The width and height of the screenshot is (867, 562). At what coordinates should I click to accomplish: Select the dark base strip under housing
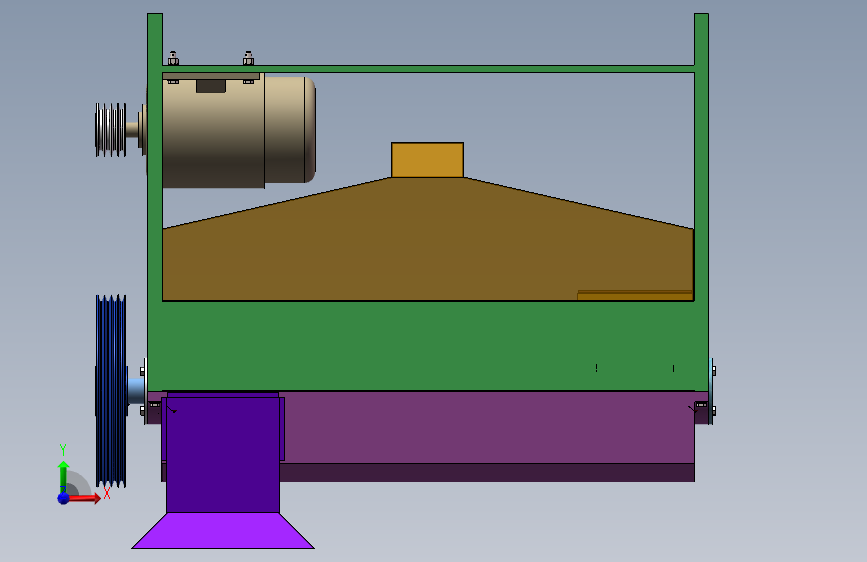pyautogui.click(x=487, y=472)
